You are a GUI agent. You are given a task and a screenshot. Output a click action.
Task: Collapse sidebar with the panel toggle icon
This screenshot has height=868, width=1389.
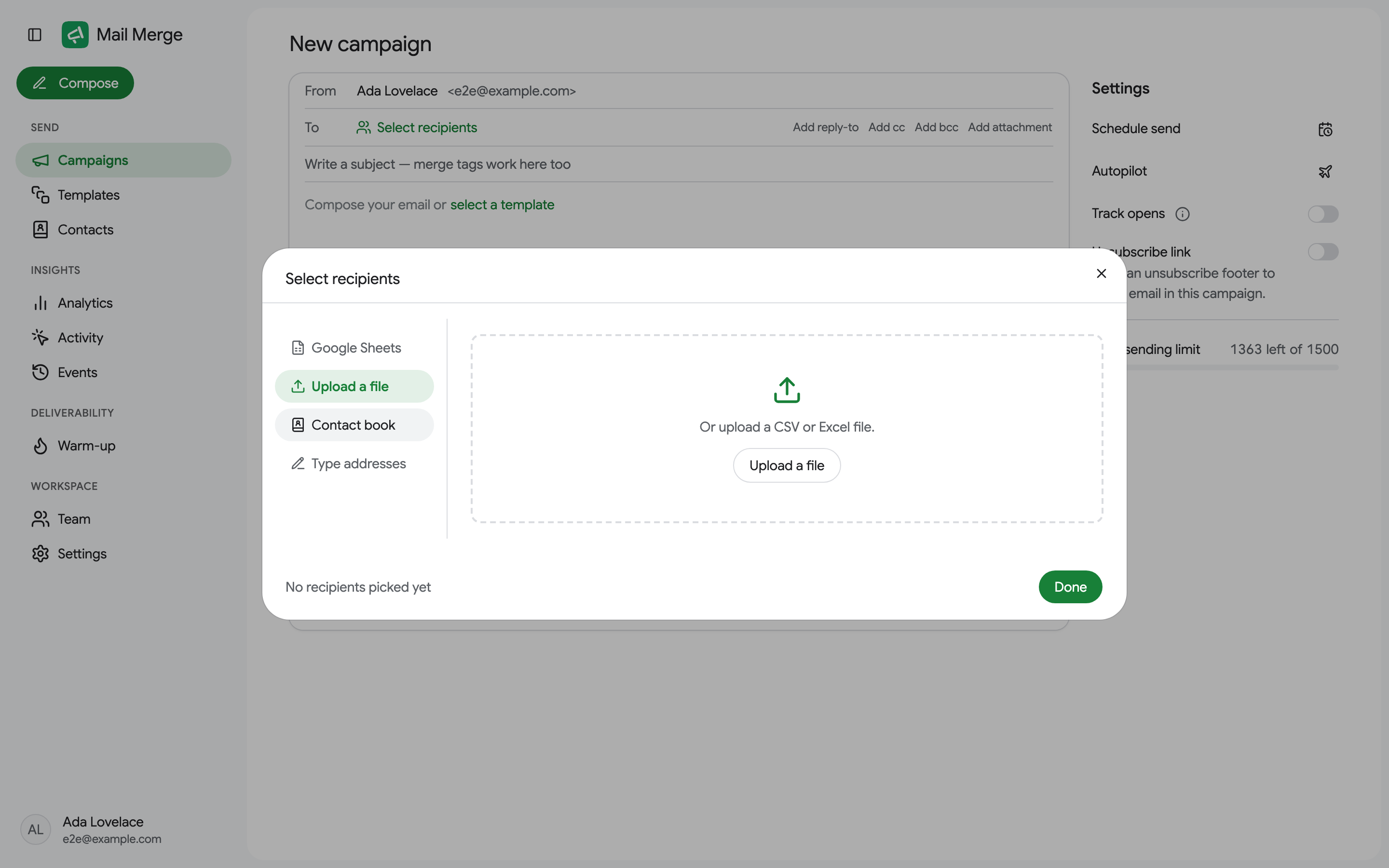[34, 35]
